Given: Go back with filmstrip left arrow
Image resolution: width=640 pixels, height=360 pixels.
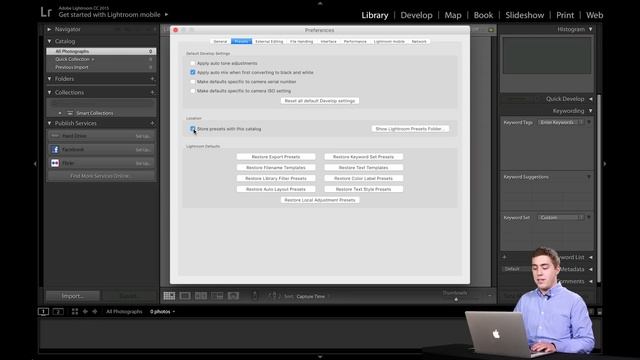Looking at the screenshot, I should [x=85, y=311].
